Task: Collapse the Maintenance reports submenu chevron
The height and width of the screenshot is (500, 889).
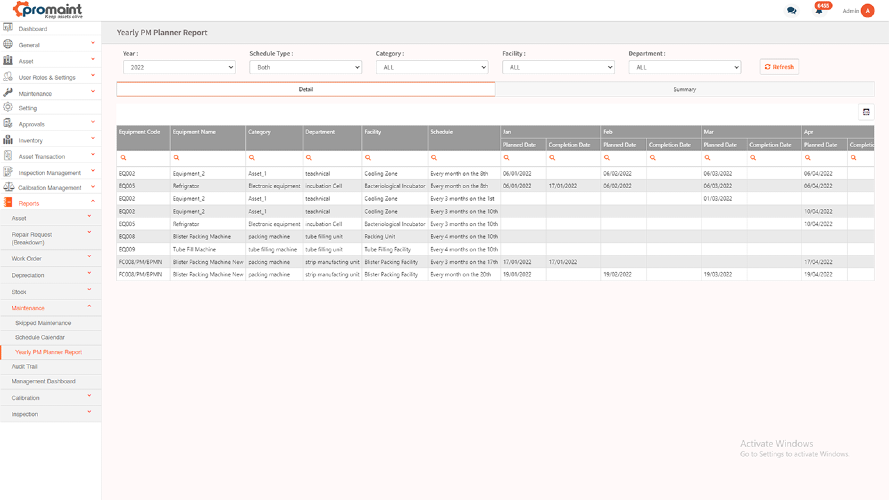Action: [90, 306]
